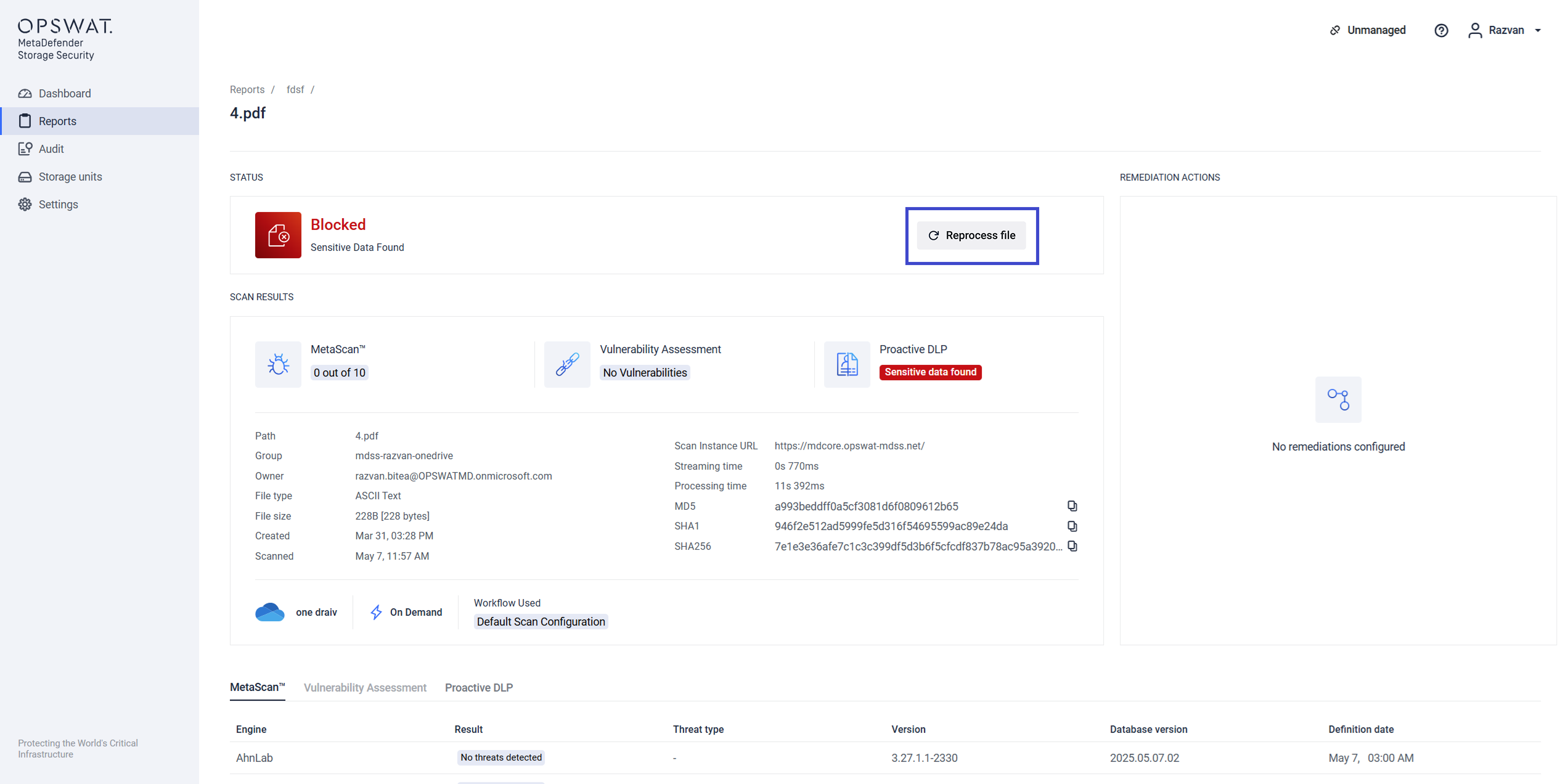1568x784 pixels.
Task: Click the Definition date column header
Action: click(1361, 729)
